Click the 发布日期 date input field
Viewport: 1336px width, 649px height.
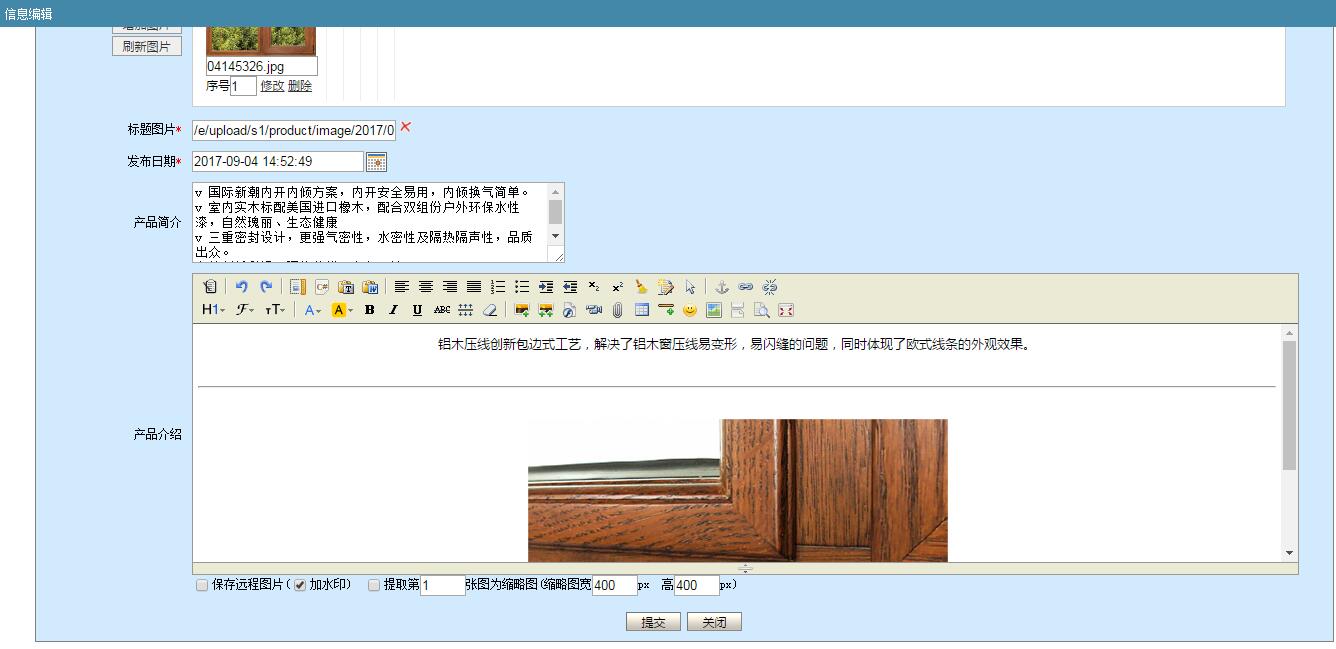click(277, 161)
